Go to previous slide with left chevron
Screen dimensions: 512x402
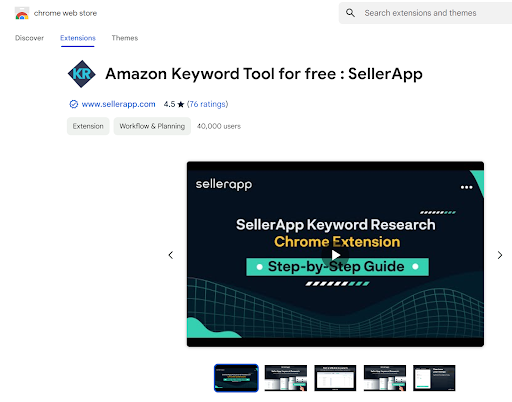(171, 255)
